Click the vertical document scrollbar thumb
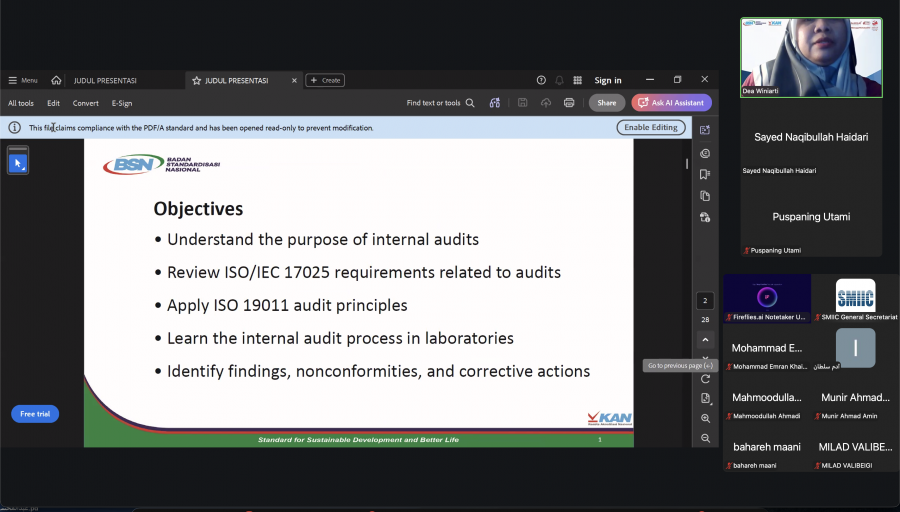 point(687,164)
